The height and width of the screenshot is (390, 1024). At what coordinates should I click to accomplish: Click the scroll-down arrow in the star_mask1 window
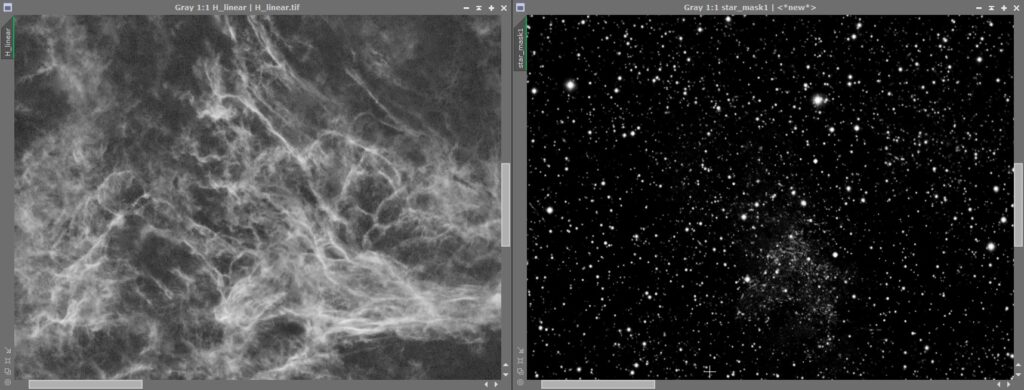[x=1018, y=374]
